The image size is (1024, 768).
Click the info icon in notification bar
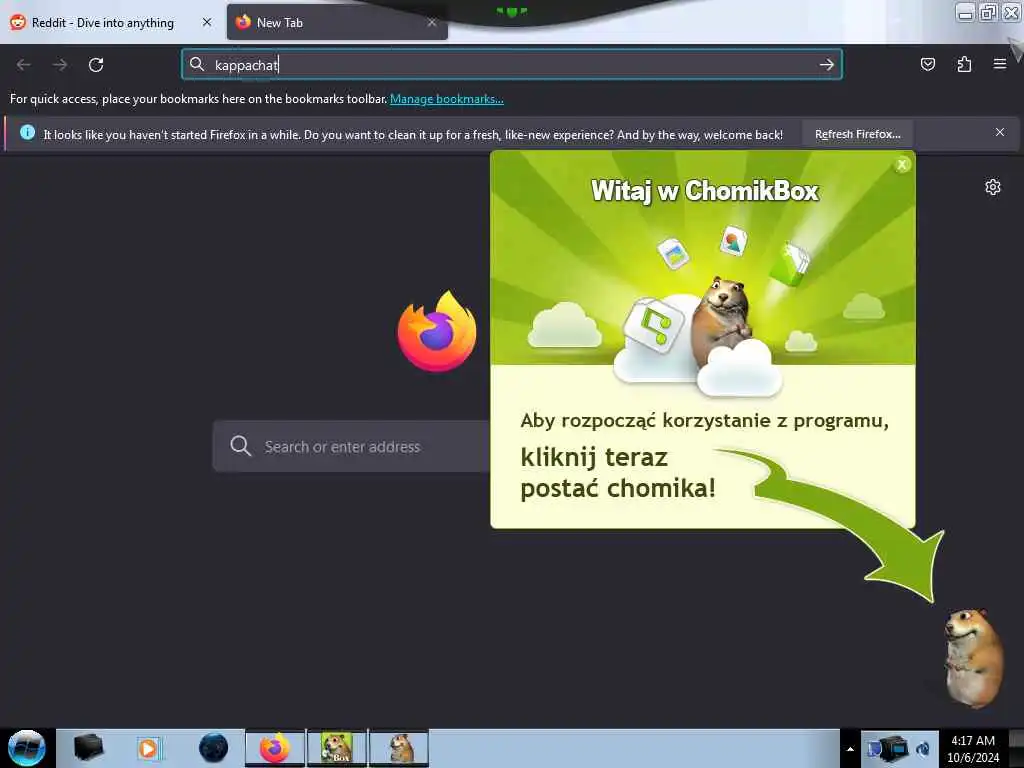(27, 133)
